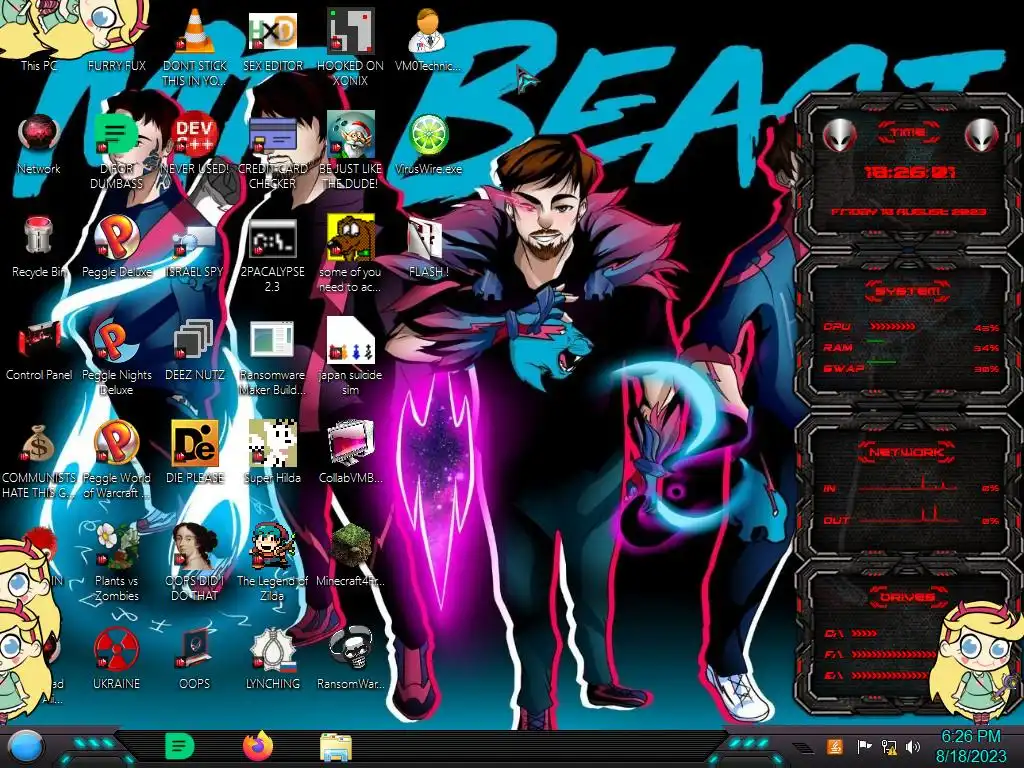Open the BE JUST LIKE THE DUDE icon
The width and height of the screenshot is (1024, 768).
[350, 134]
